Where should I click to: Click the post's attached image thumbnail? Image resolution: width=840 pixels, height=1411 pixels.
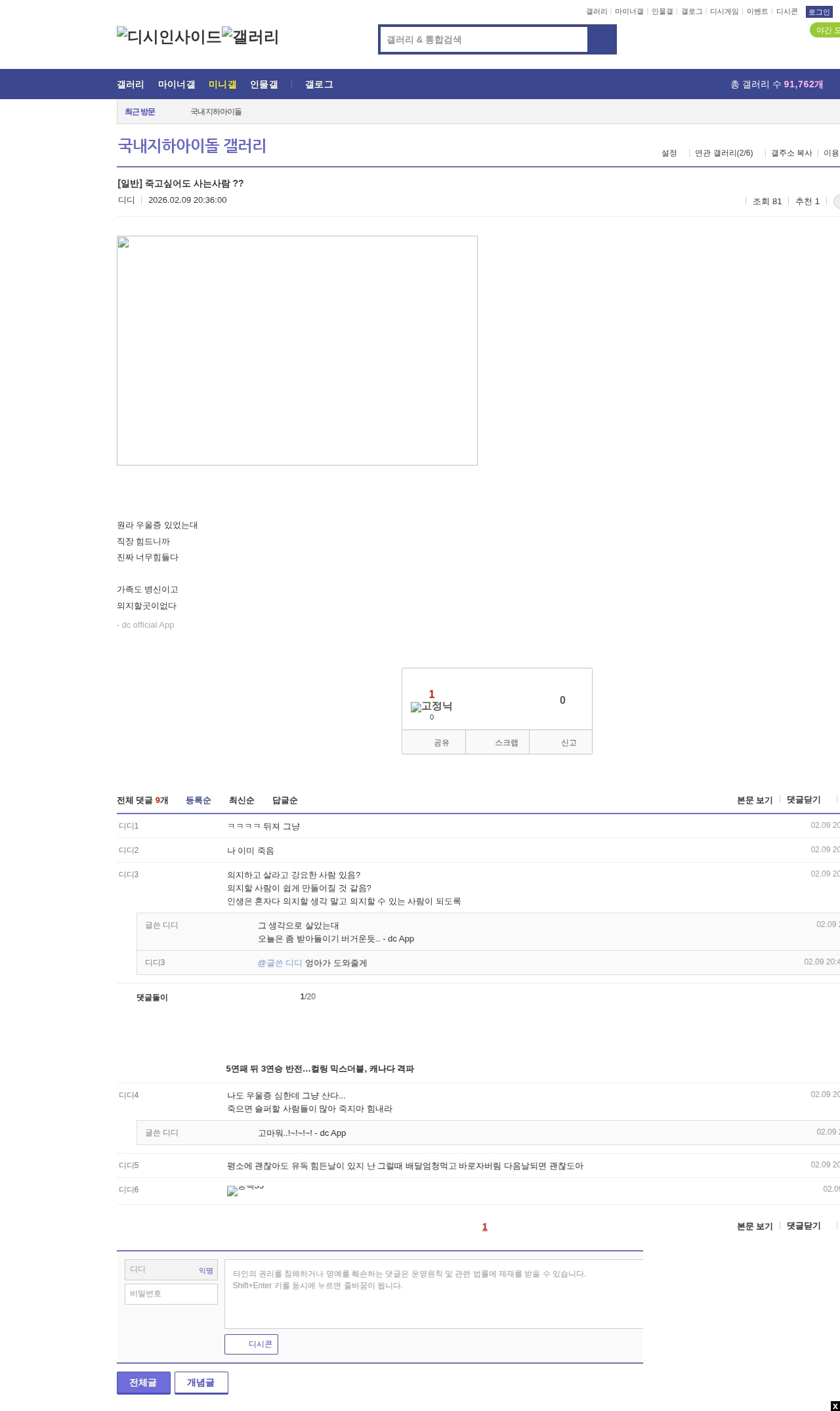click(297, 350)
